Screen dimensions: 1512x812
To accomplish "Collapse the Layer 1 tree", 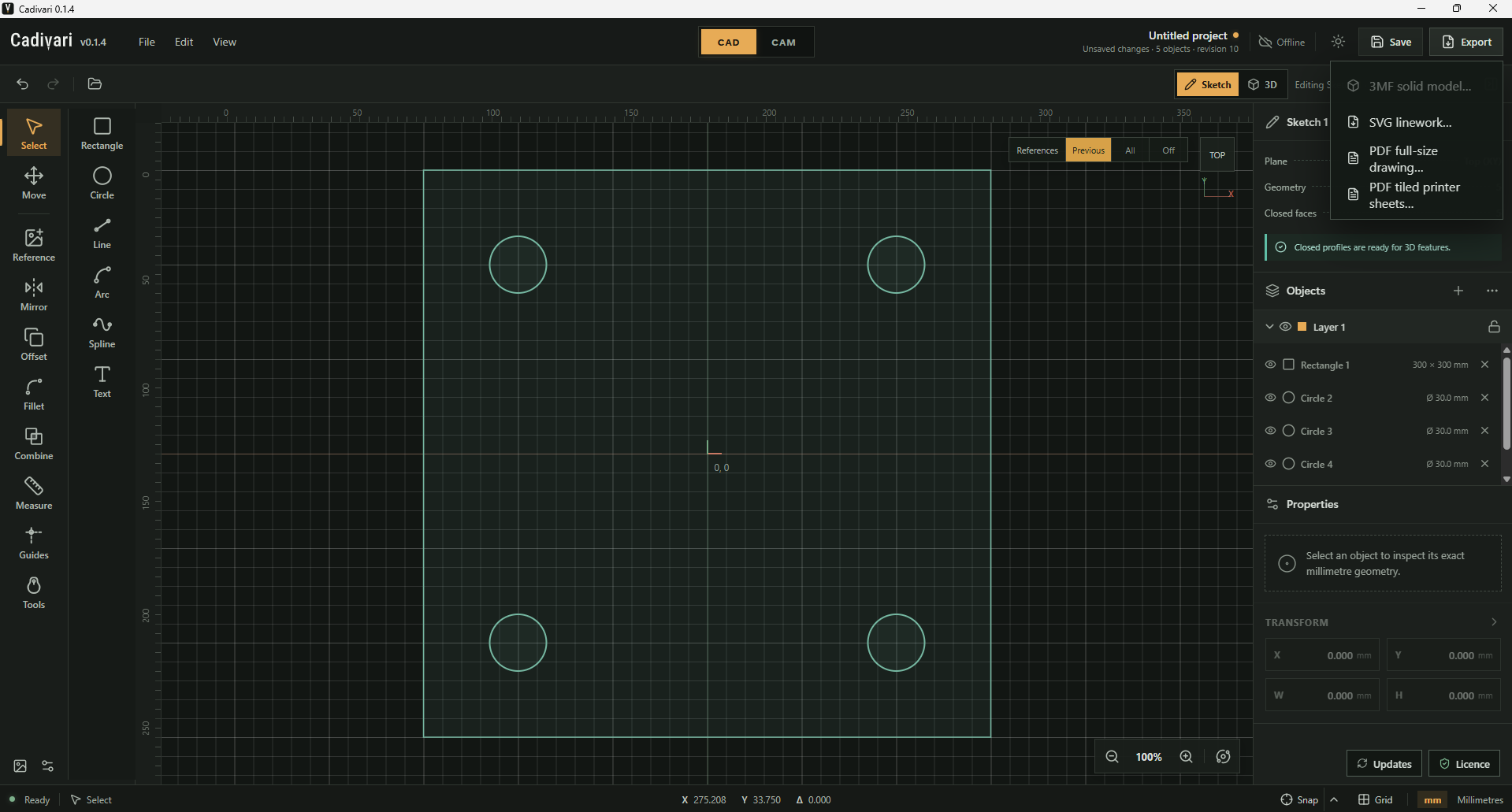I will 1269,327.
